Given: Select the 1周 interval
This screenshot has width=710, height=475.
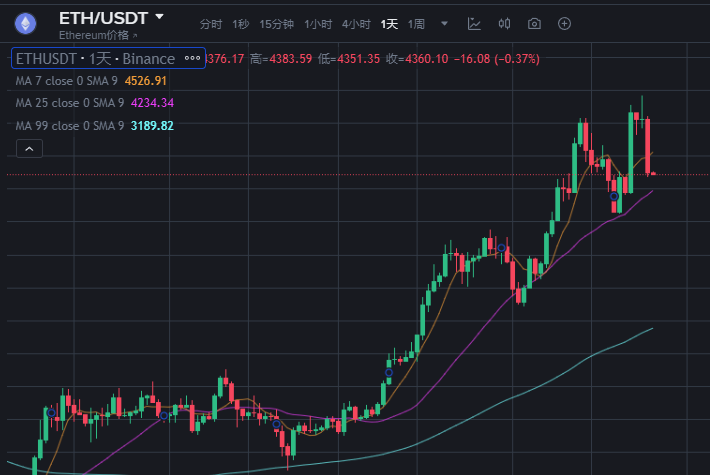Looking at the screenshot, I should point(416,23).
